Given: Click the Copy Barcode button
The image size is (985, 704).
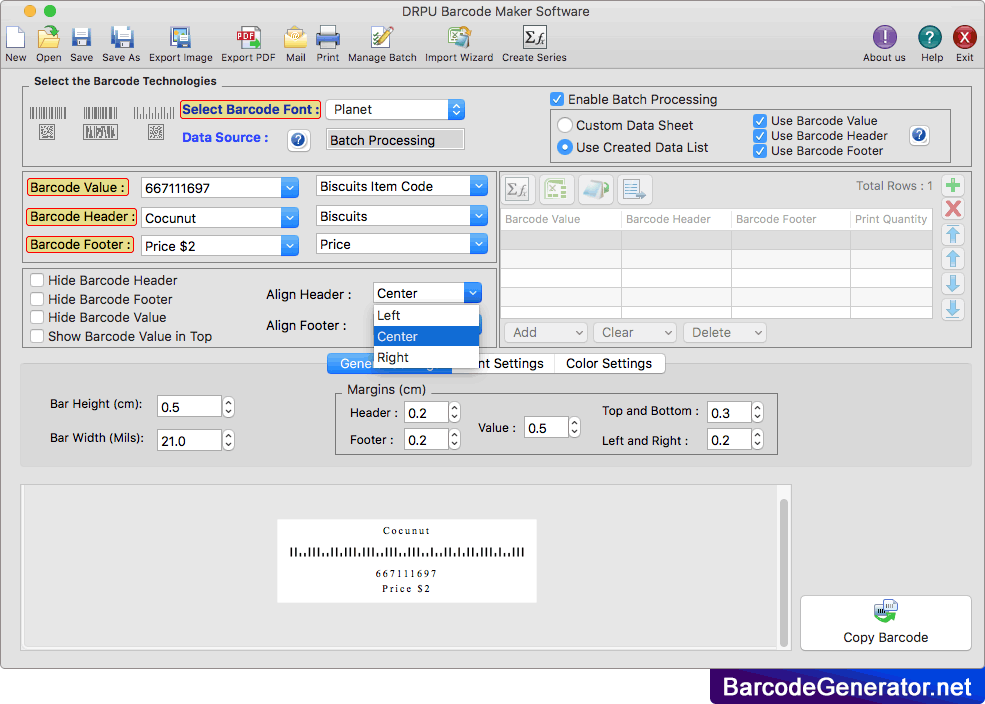Looking at the screenshot, I should click(x=885, y=623).
